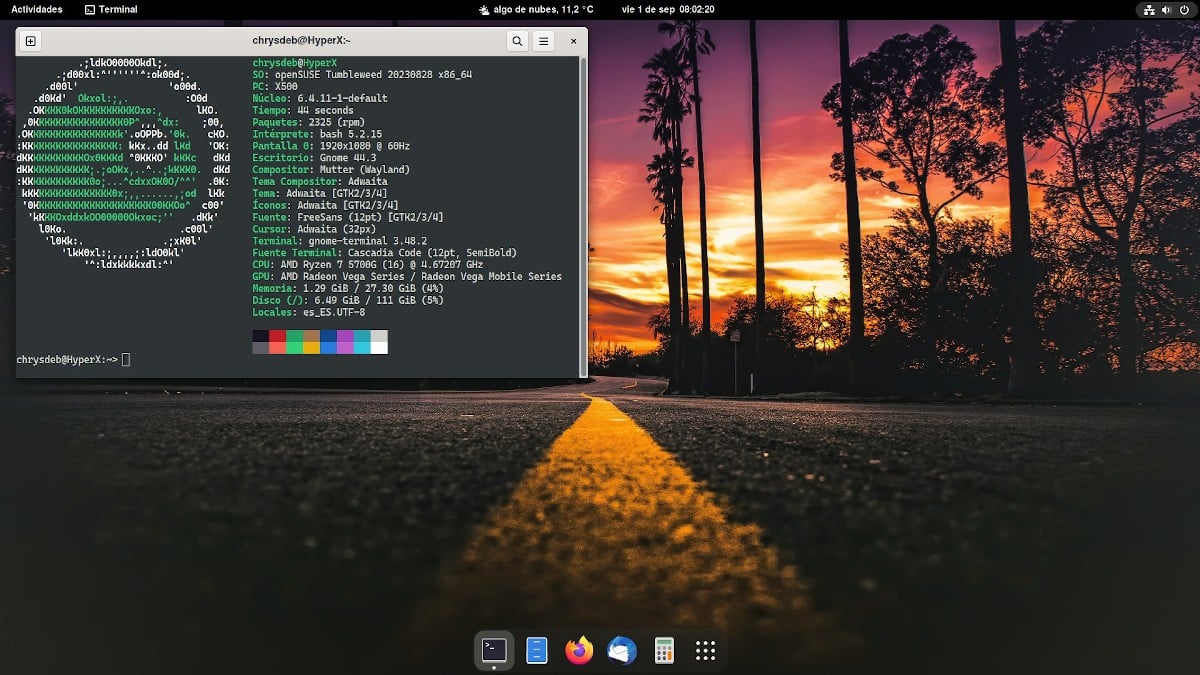1200x675 pixels.
Task: Open the Terminal app menu in top bar
Action: (x=111, y=9)
